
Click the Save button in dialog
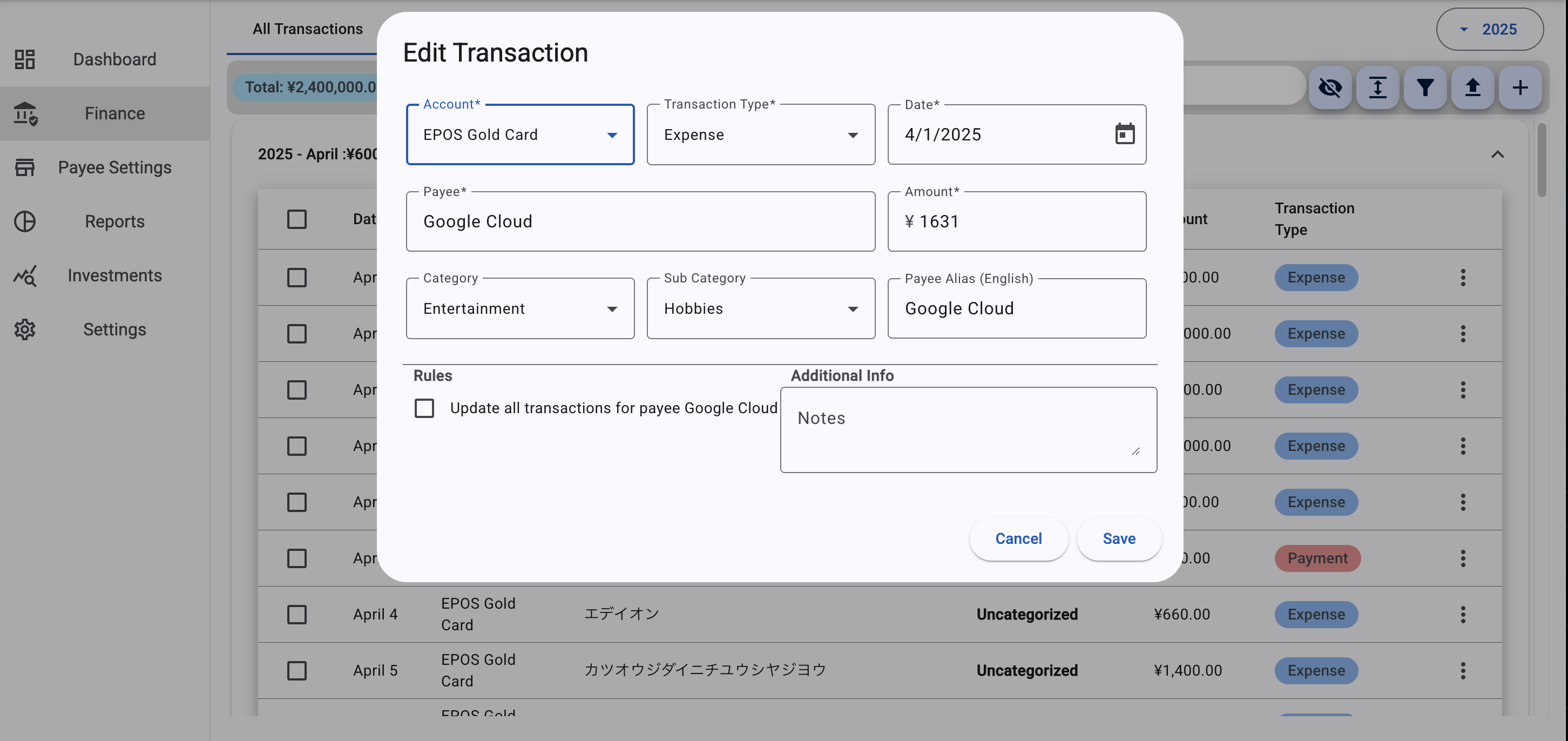coord(1119,539)
